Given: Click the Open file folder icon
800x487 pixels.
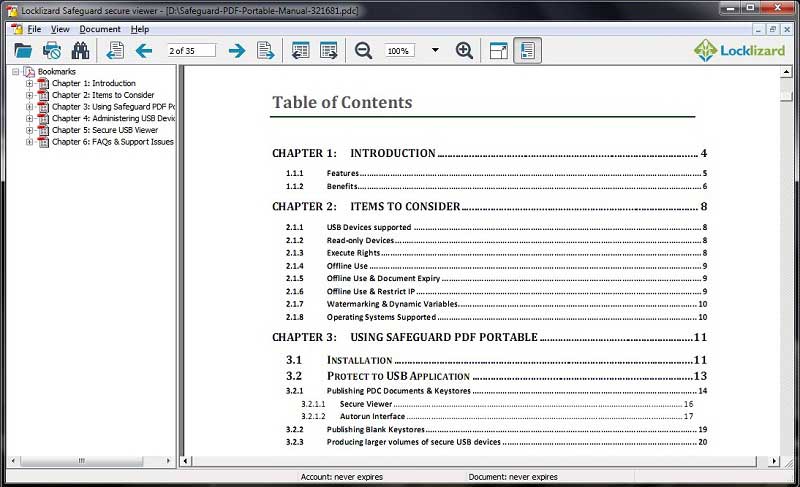Looking at the screenshot, I should [23, 50].
